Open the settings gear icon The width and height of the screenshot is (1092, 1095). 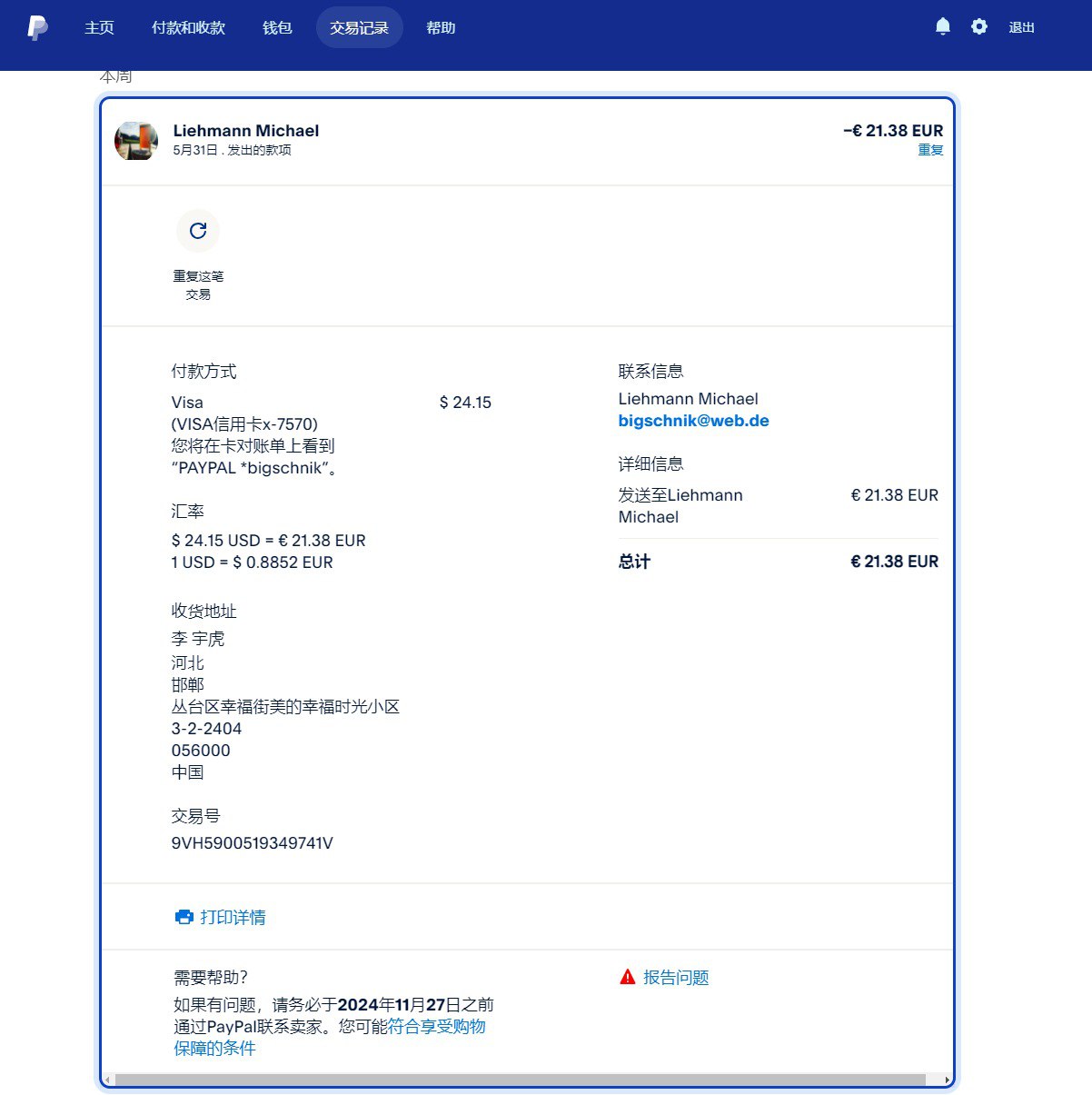[978, 27]
